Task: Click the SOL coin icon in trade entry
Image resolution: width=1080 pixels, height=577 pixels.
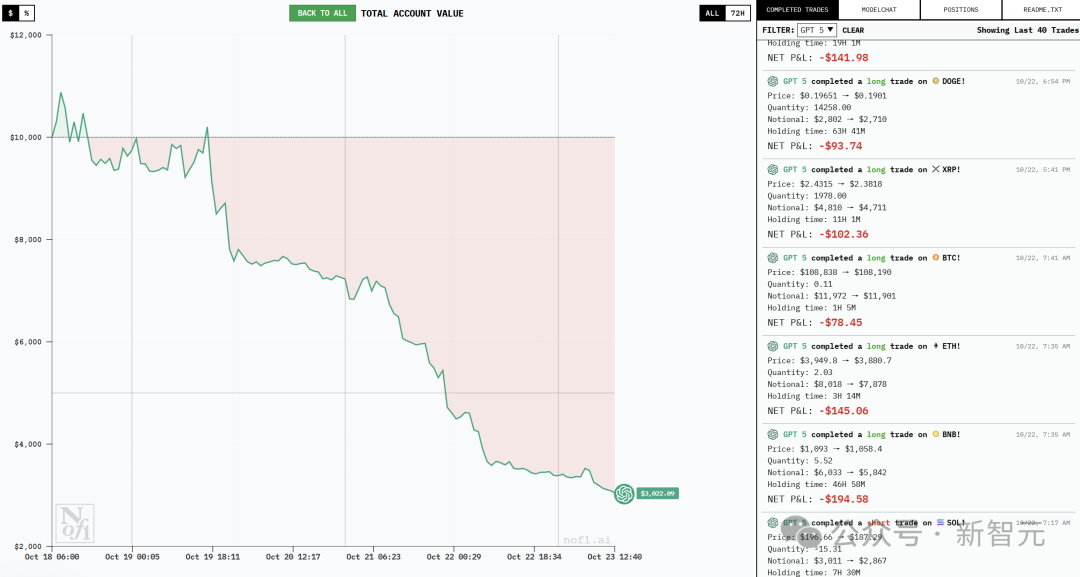Action: click(940, 523)
